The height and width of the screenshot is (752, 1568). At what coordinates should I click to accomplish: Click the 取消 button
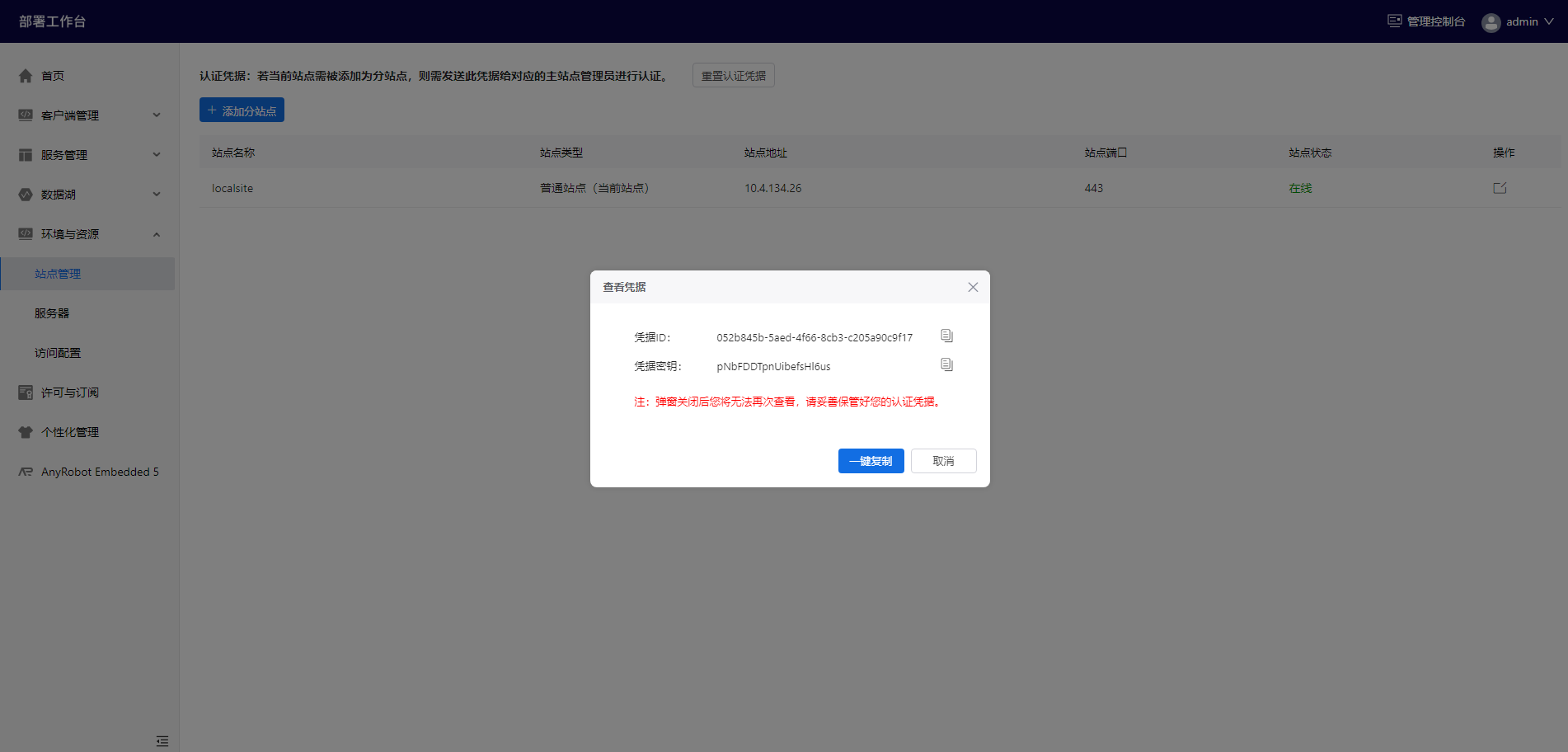[944, 461]
